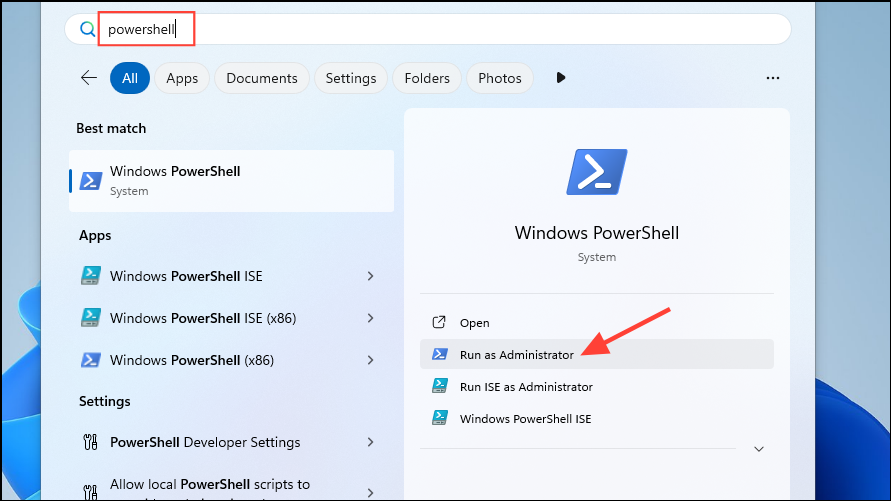Screen dimensions: 891x501
Task: Switch to the Settings filter tab
Action: [351, 78]
